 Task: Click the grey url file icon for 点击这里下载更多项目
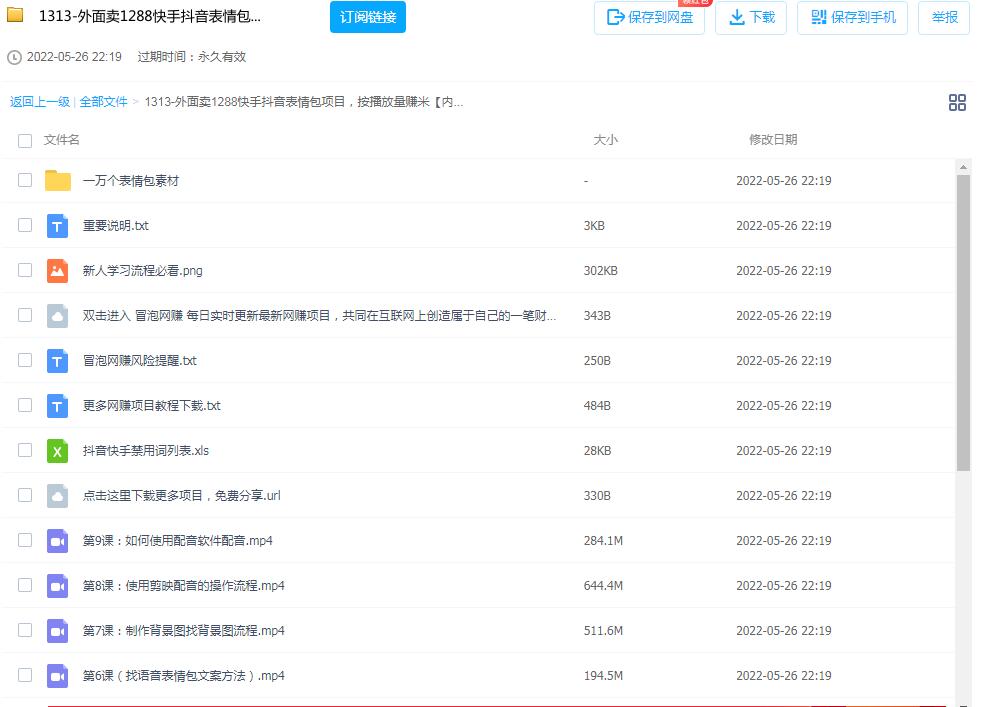click(x=57, y=496)
